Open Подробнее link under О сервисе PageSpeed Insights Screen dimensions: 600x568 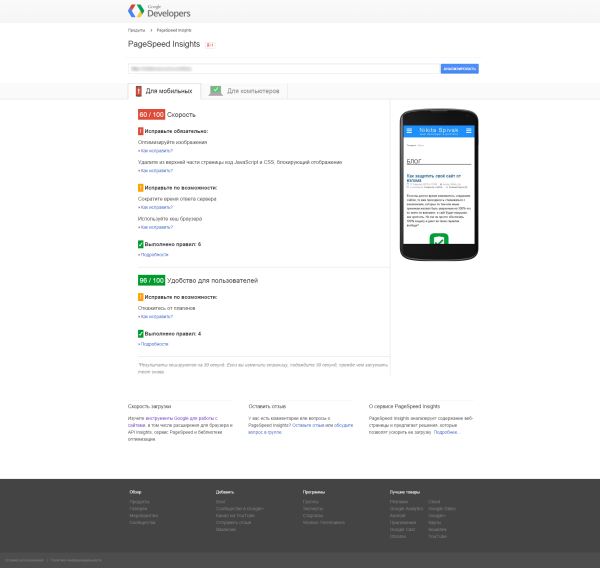click(x=447, y=432)
